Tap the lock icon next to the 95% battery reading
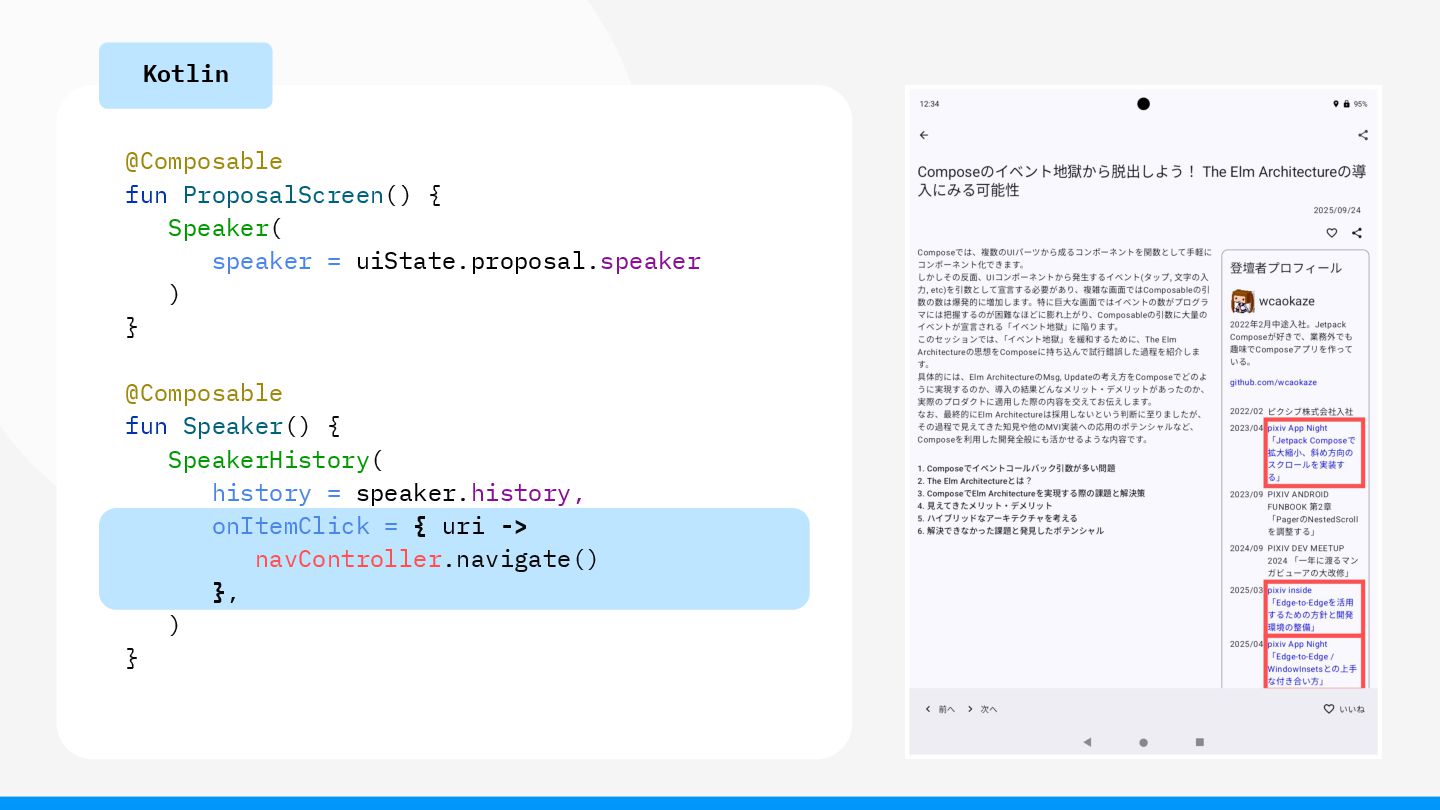The height and width of the screenshot is (810, 1440). (x=1346, y=104)
